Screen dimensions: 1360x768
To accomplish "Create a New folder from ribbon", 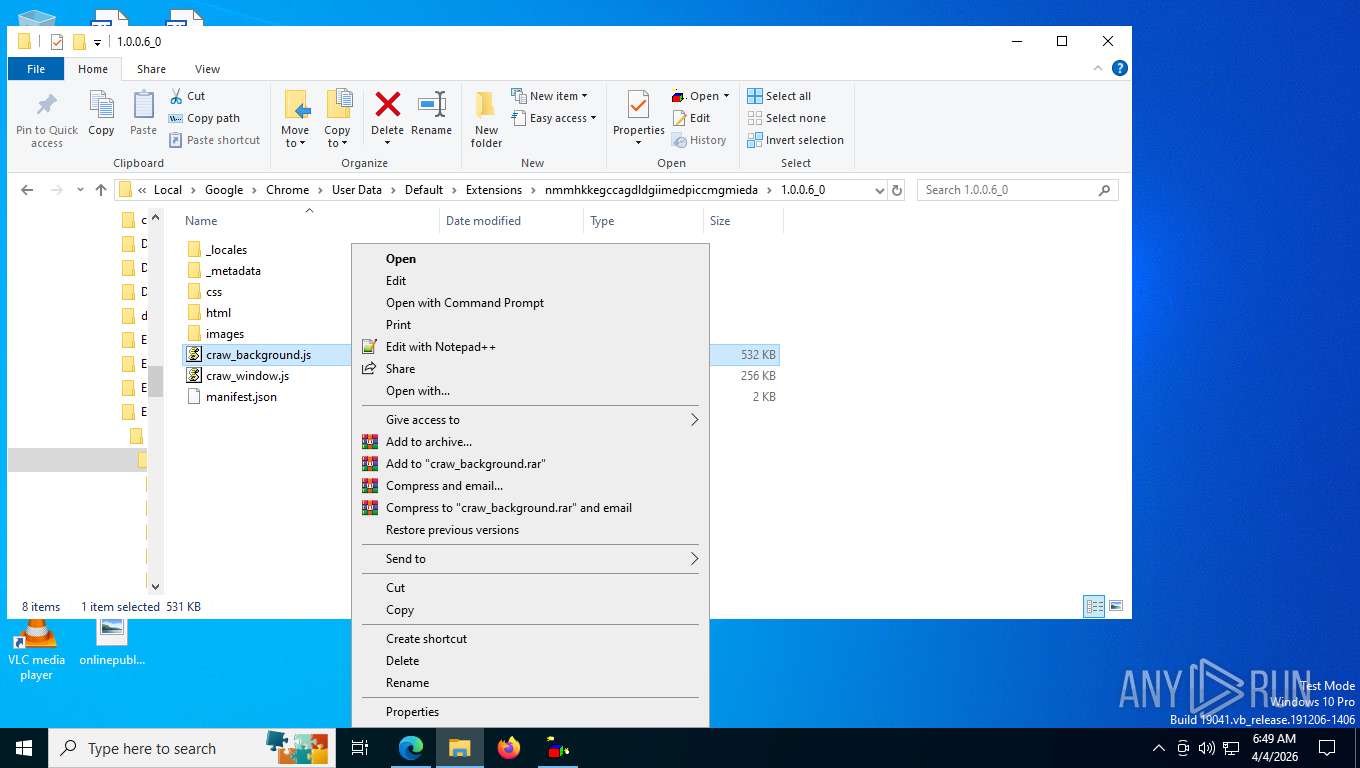I will tap(486, 120).
